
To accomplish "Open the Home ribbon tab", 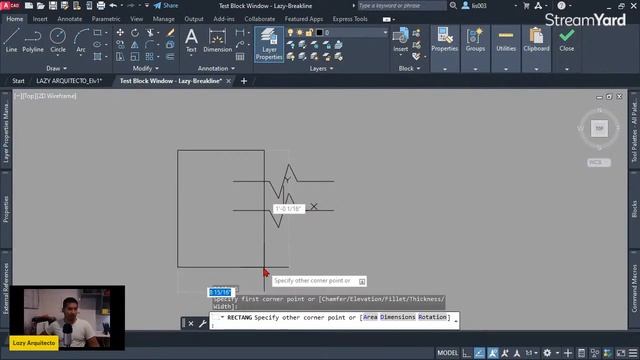I will (15, 19).
